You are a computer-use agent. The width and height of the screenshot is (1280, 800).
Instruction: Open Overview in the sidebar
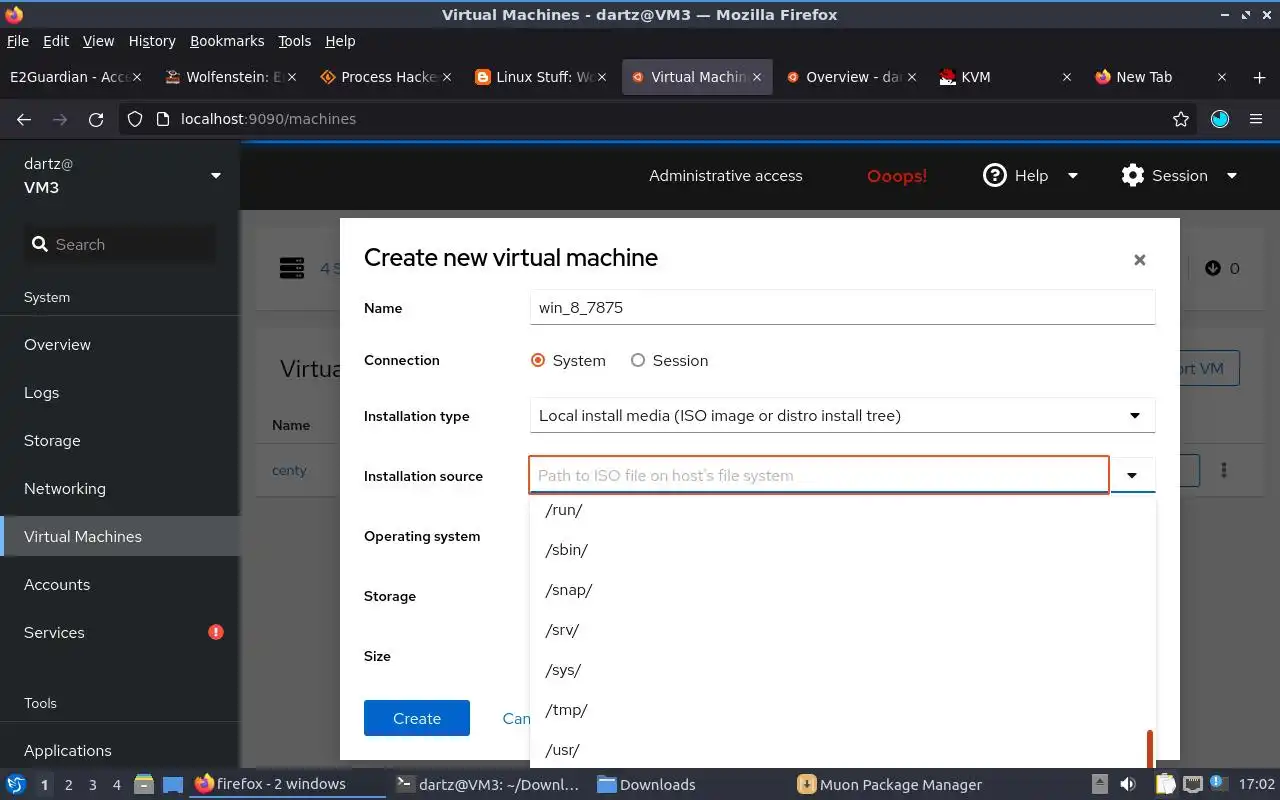point(120,344)
